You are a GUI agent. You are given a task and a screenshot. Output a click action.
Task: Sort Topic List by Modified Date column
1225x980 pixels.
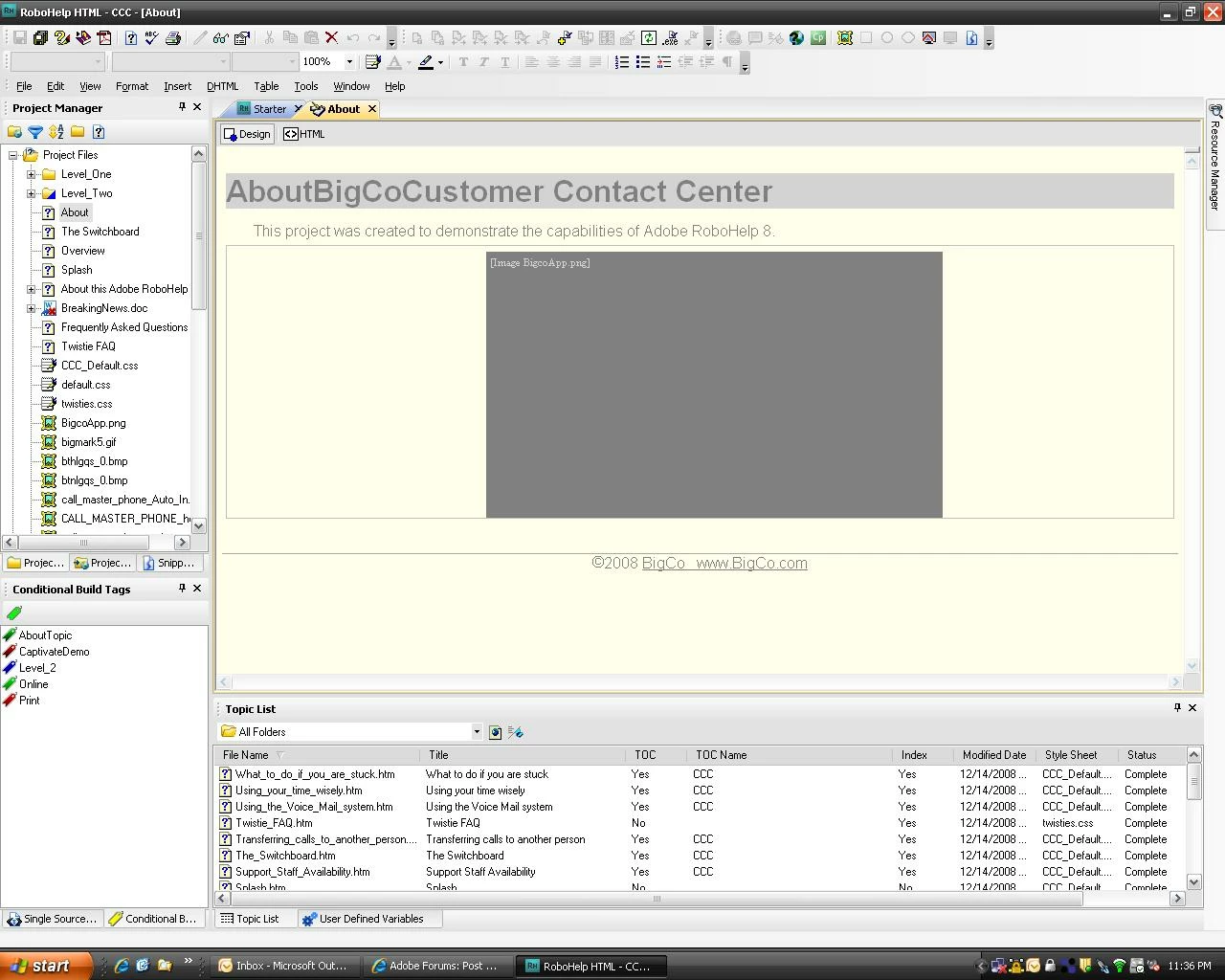pos(994,755)
